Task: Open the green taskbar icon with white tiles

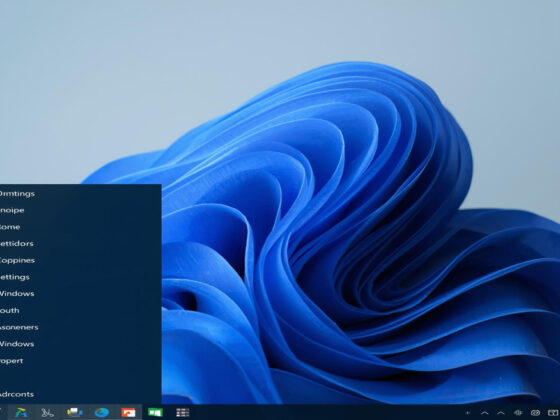Action: 155,412
